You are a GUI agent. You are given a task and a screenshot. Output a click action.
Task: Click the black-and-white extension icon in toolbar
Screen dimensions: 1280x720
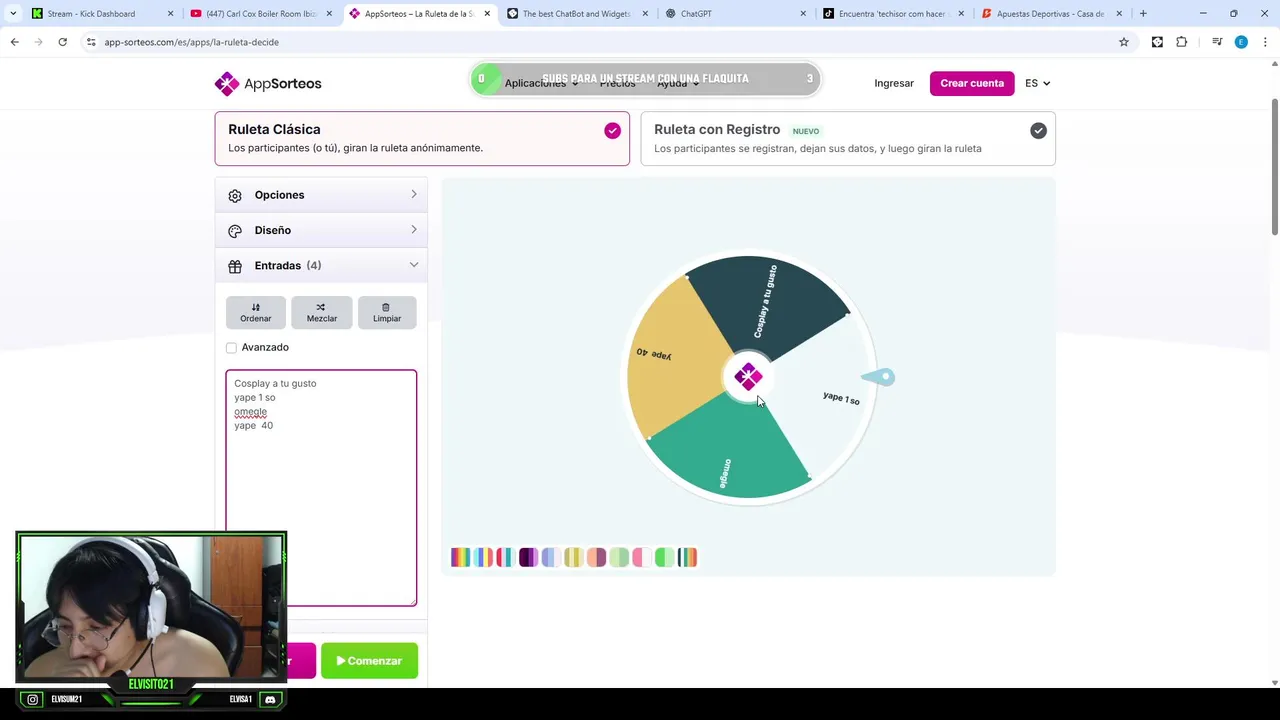(1157, 42)
